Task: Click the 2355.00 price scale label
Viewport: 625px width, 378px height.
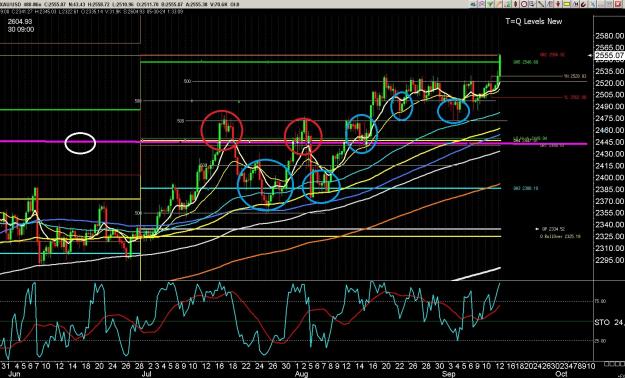Action: (x=609, y=213)
